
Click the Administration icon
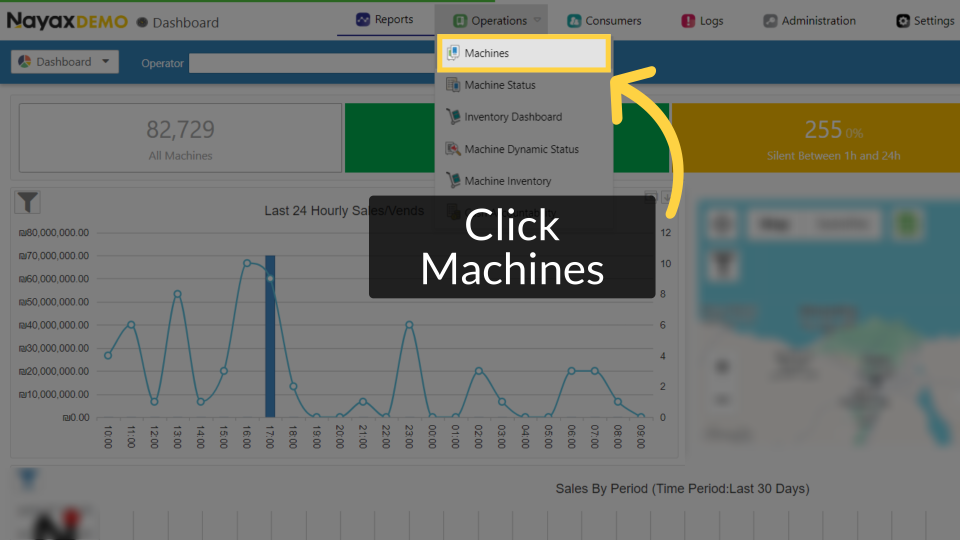tap(770, 20)
